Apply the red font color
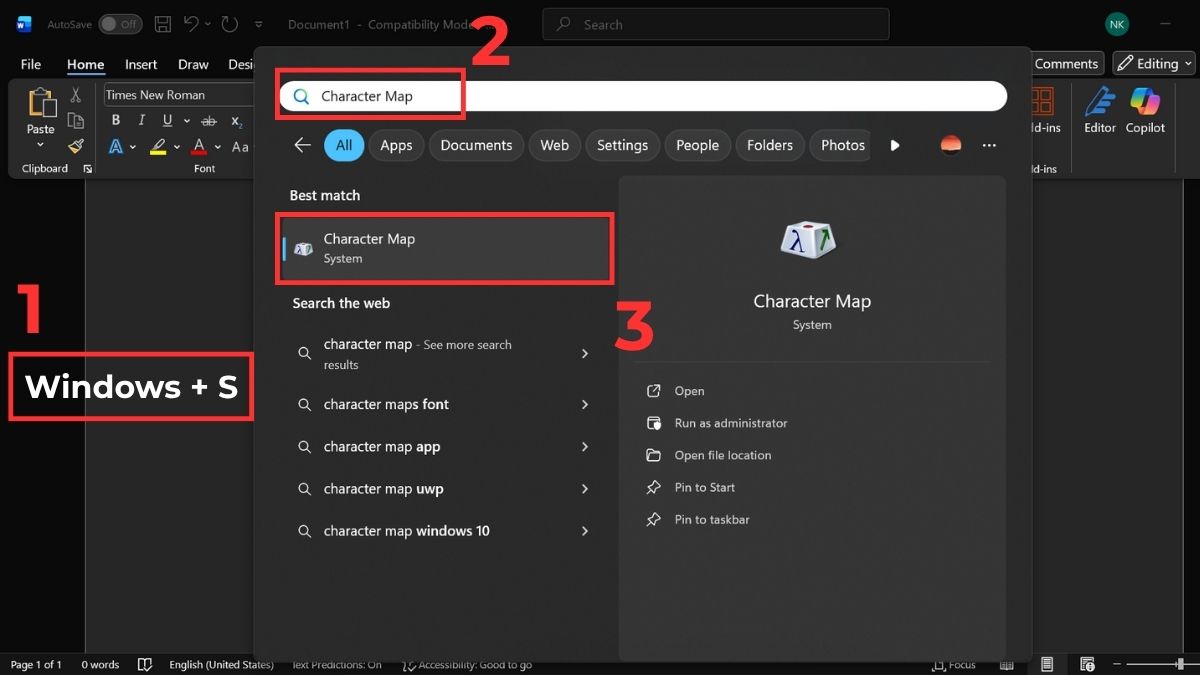The height and width of the screenshot is (675, 1200). point(199,147)
